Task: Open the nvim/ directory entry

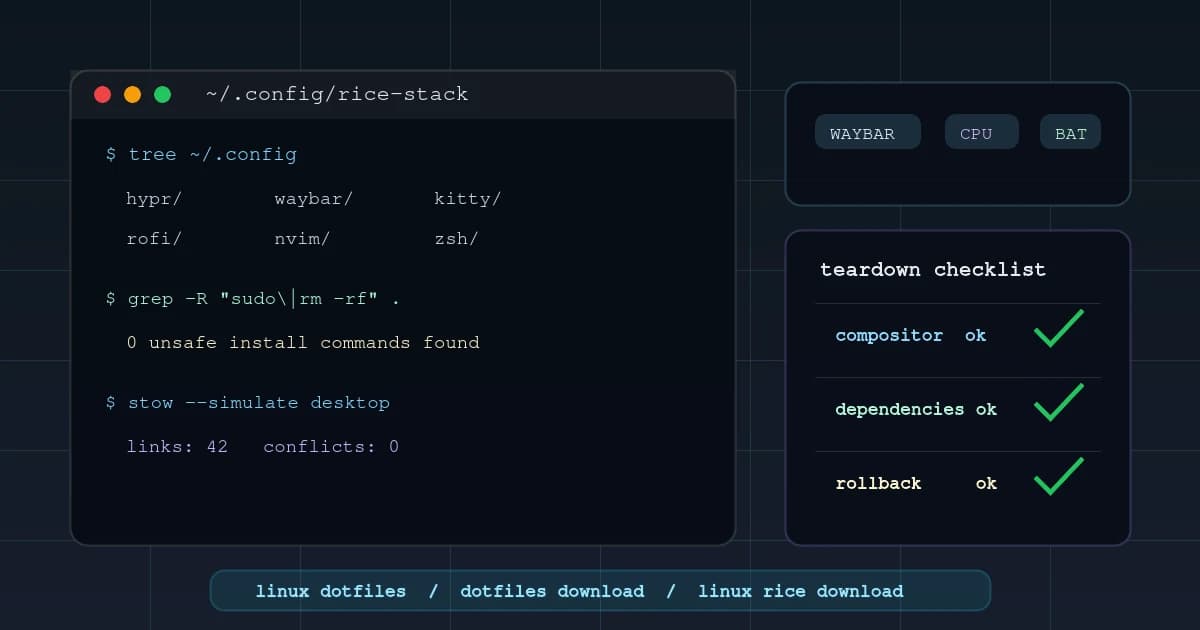Action: (302, 239)
